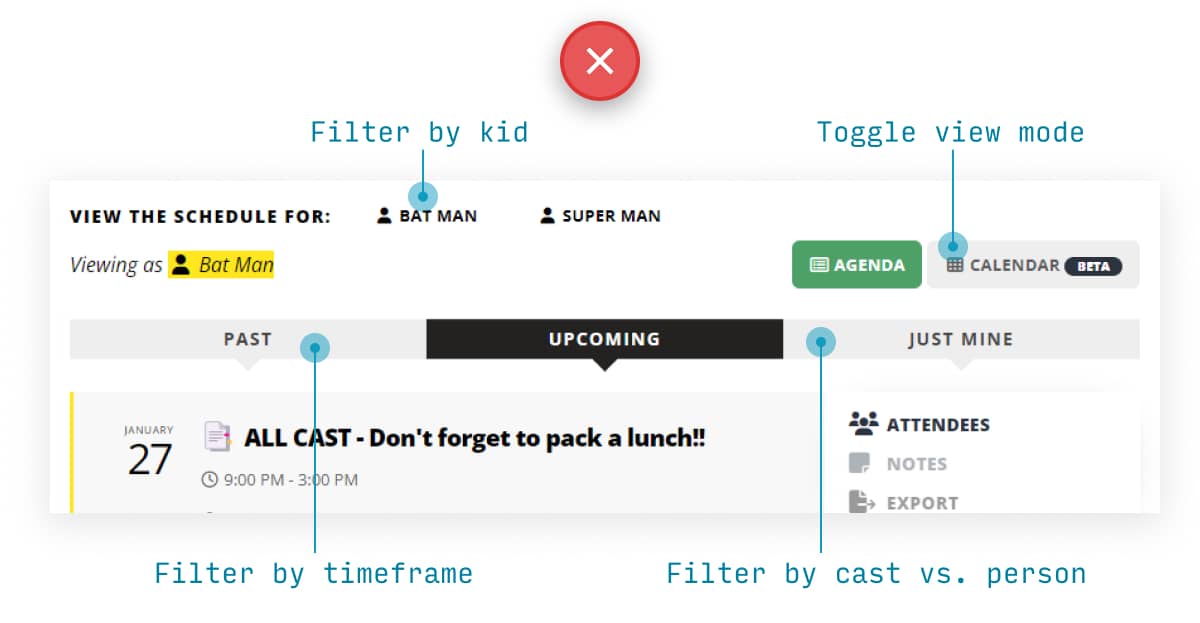
Task: Open the ALL CAST event title
Action: [475, 437]
